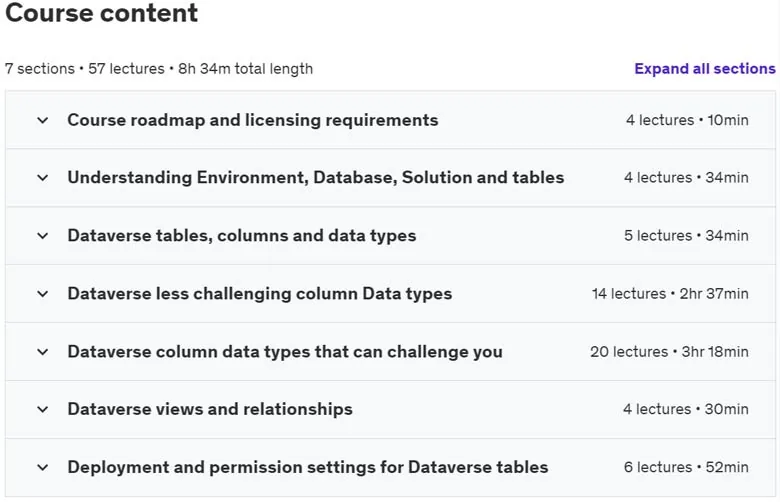Click chevron beside Deployment and permission settings
Screen dimensions: 780x502
pos(43,468)
